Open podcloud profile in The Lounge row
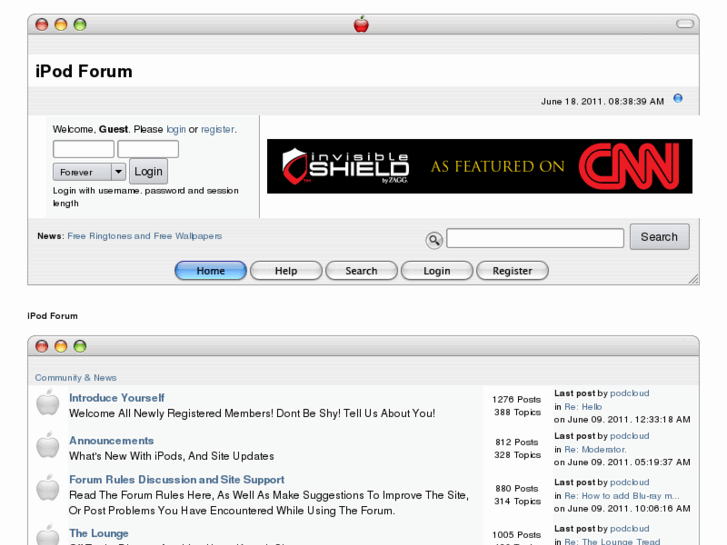The width and height of the screenshot is (727, 545). pyautogui.click(x=630, y=528)
